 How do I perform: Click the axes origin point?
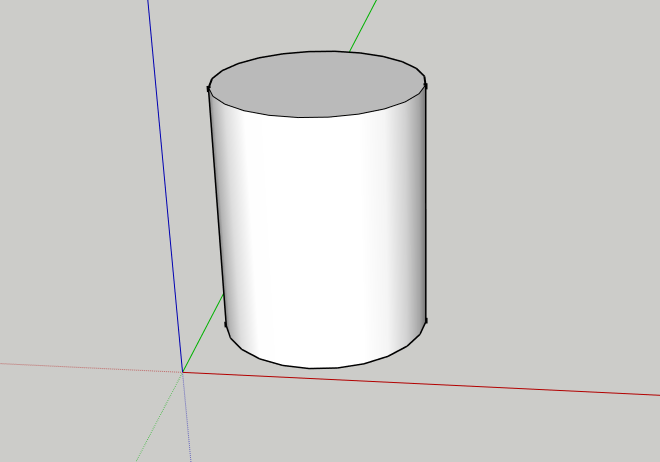[183, 372]
